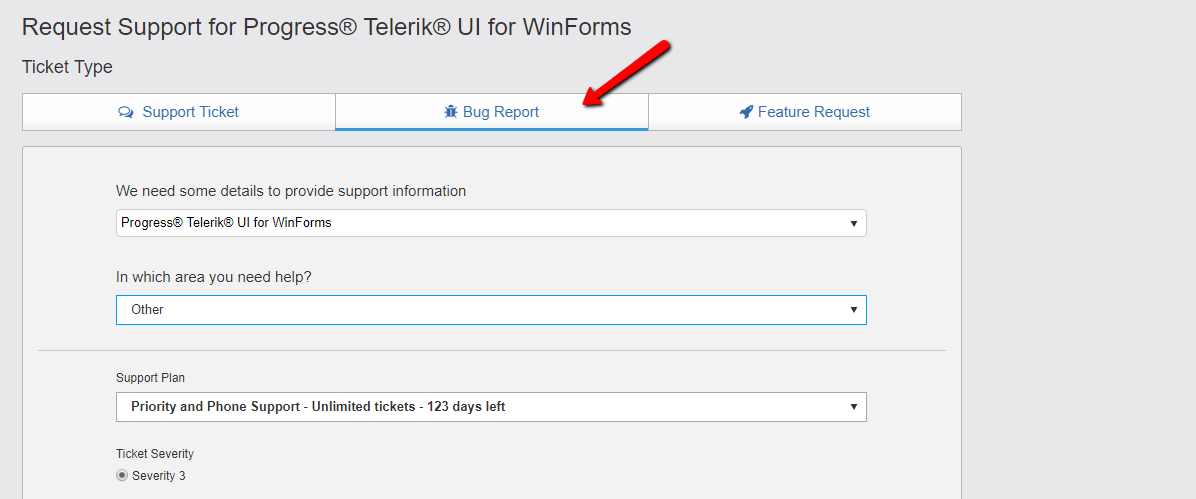The height and width of the screenshot is (499, 1196).
Task: Click the rocket icon on Feature Request
Action: tap(746, 112)
